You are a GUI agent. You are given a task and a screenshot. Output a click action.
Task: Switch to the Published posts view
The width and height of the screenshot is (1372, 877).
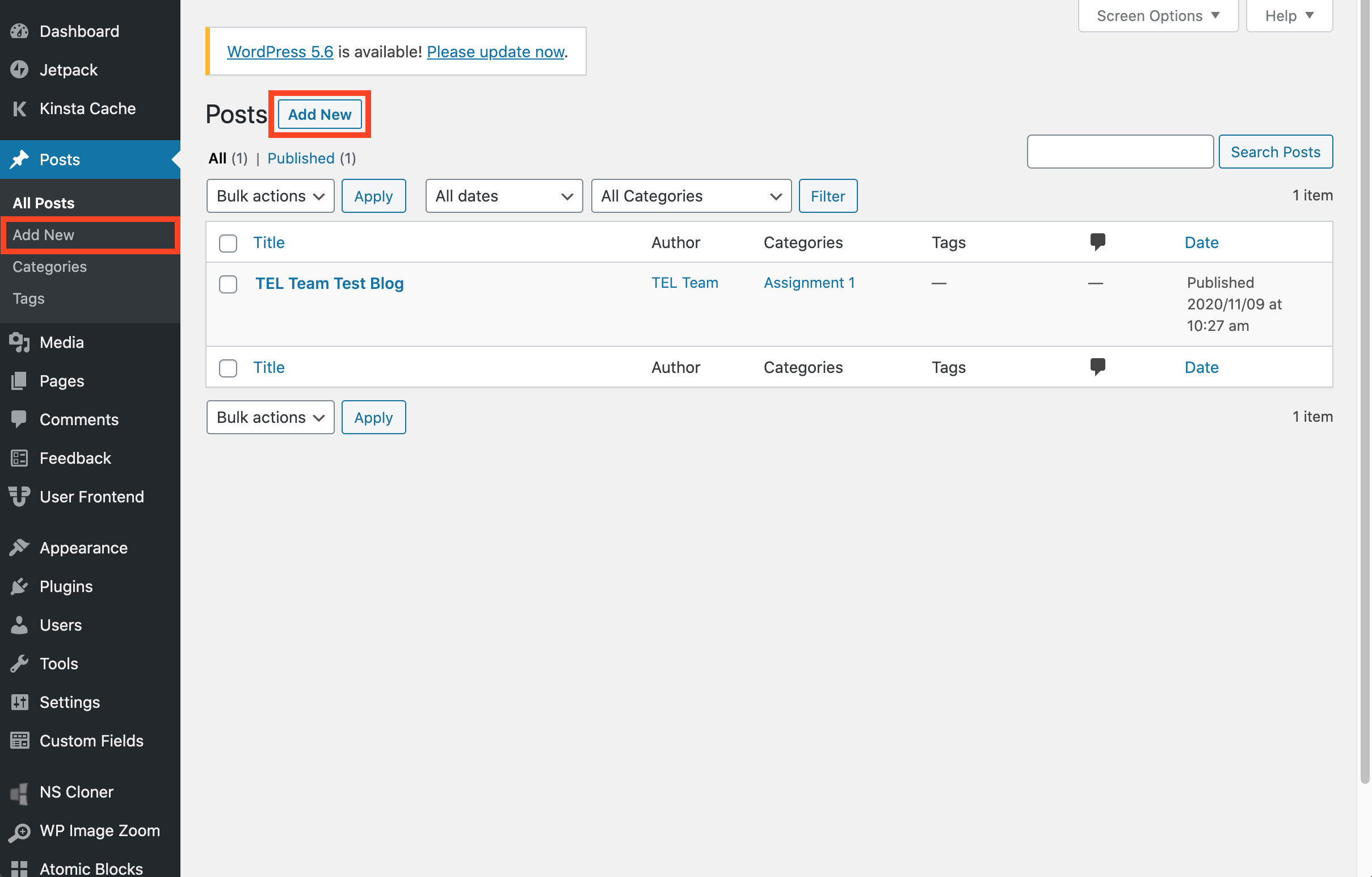[301, 158]
